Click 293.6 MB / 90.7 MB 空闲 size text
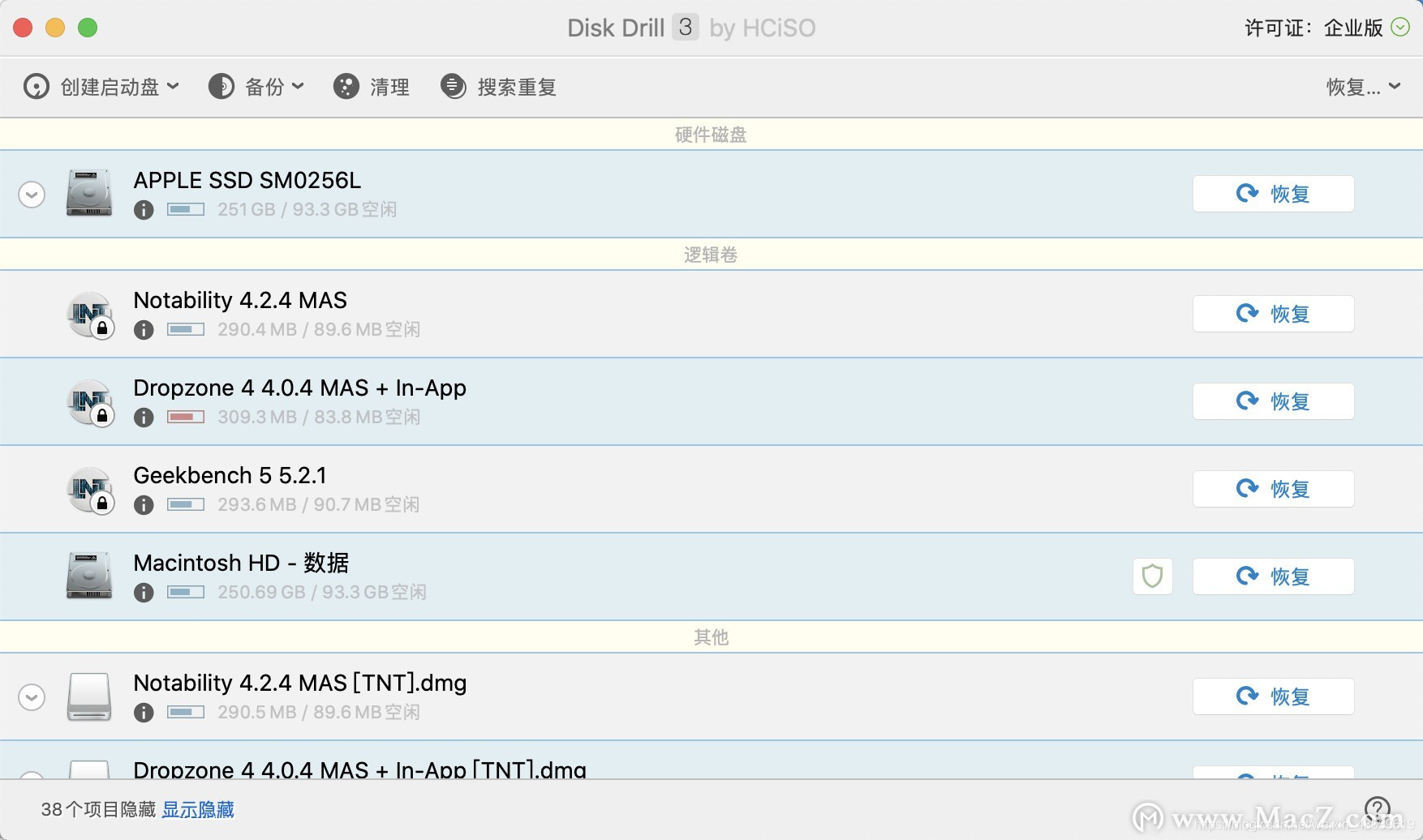The image size is (1423, 840). click(319, 504)
